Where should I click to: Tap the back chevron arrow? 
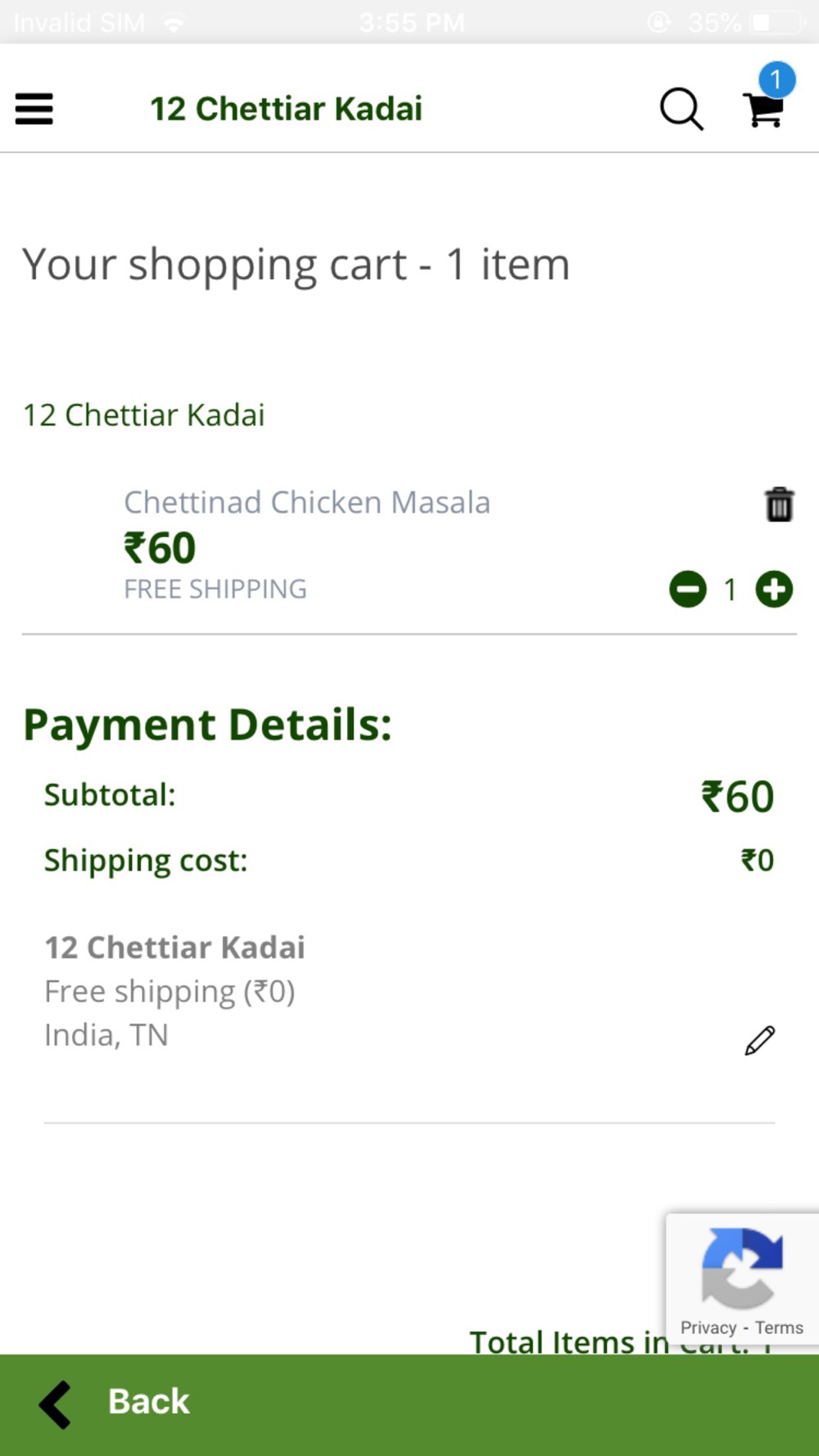click(56, 1404)
